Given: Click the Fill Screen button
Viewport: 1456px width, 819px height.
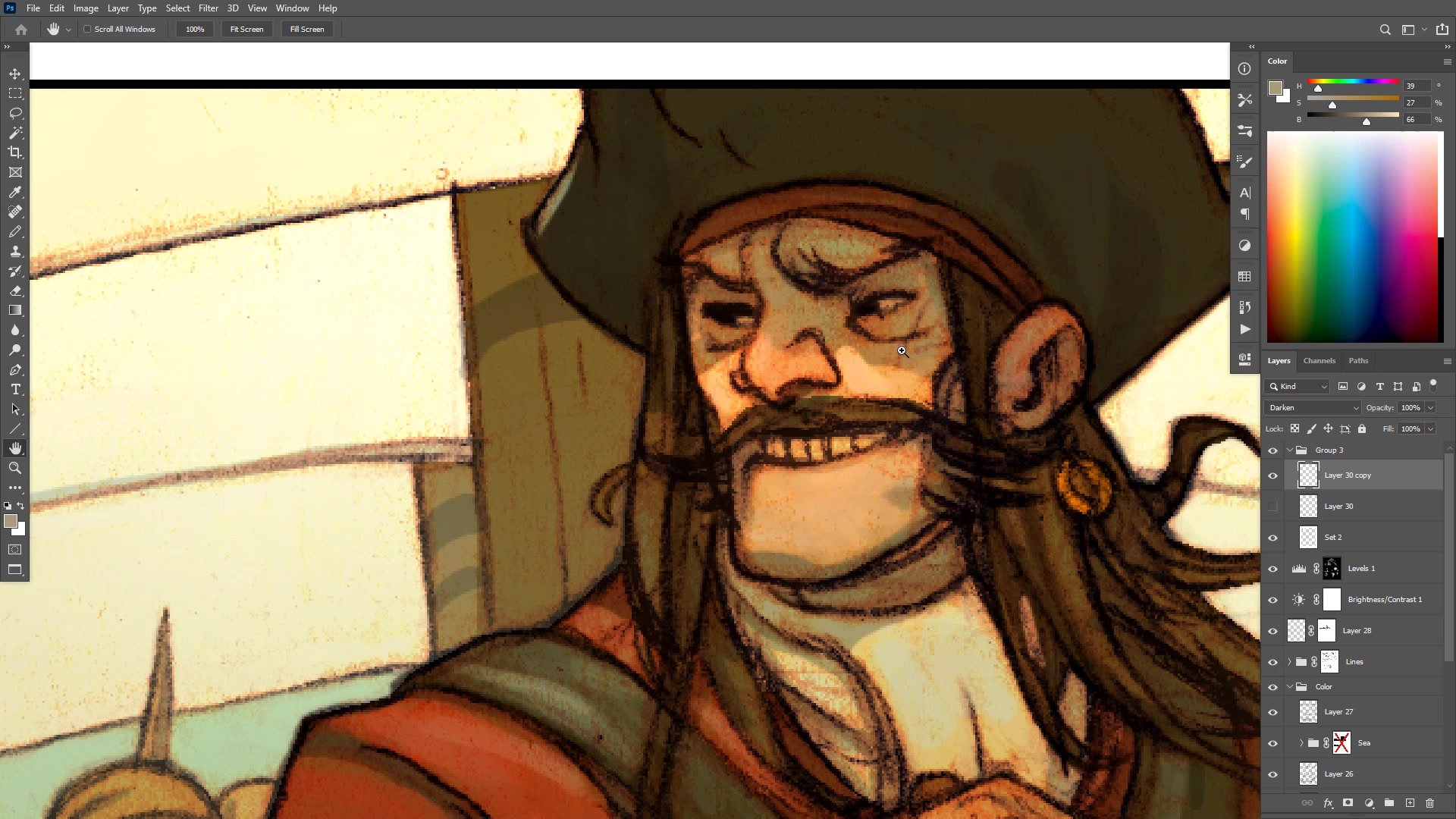Looking at the screenshot, I should click(306, 29).
